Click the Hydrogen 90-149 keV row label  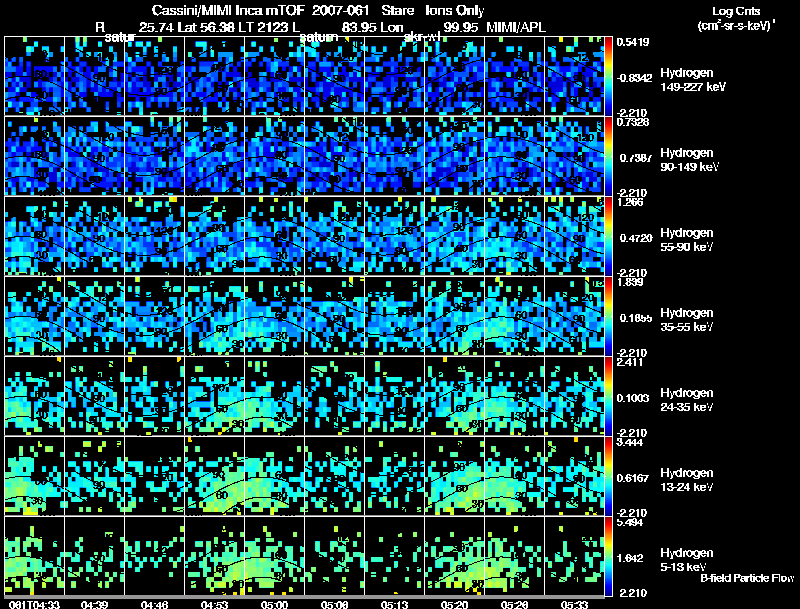[689, 160]
